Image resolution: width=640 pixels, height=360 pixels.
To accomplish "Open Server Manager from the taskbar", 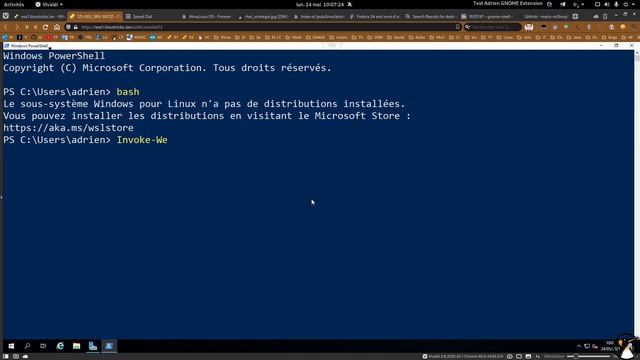I will tap(93, 346).
